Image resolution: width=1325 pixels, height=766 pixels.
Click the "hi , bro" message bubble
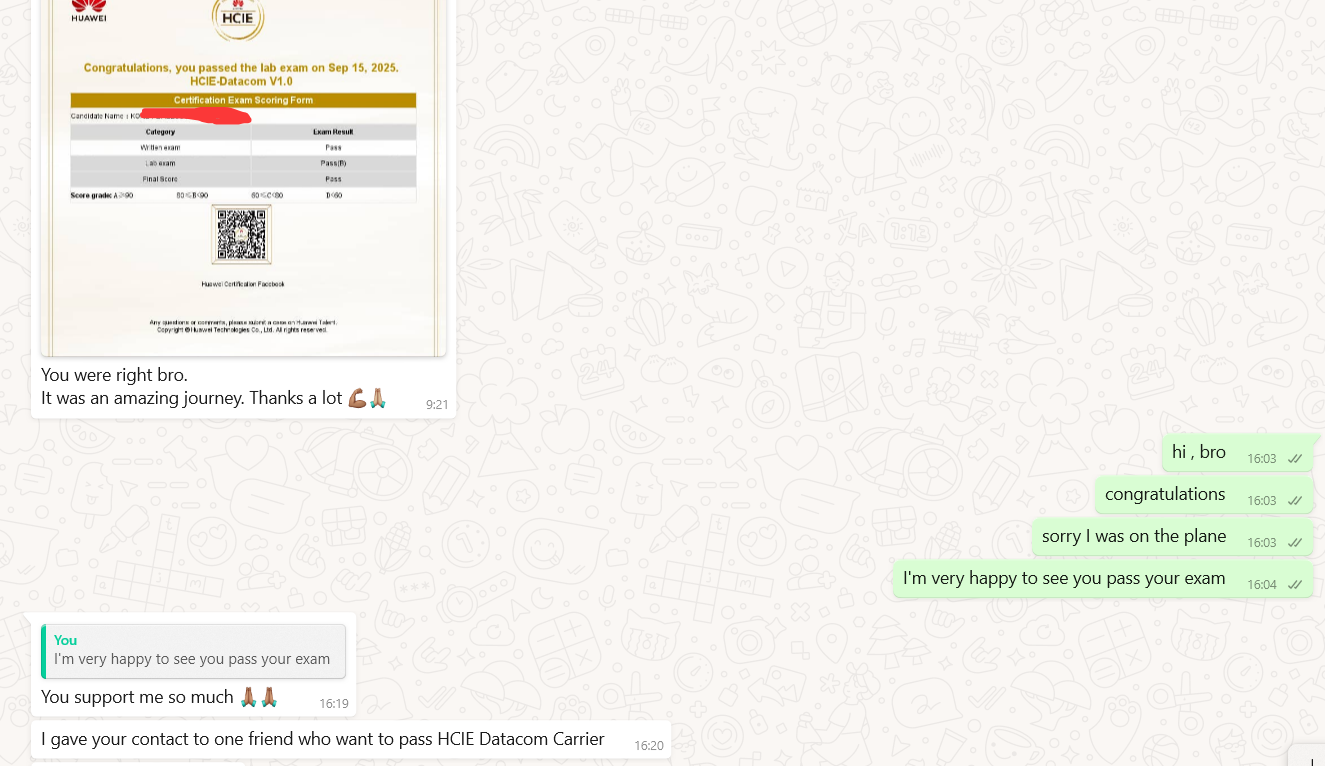click(1198, 452)
